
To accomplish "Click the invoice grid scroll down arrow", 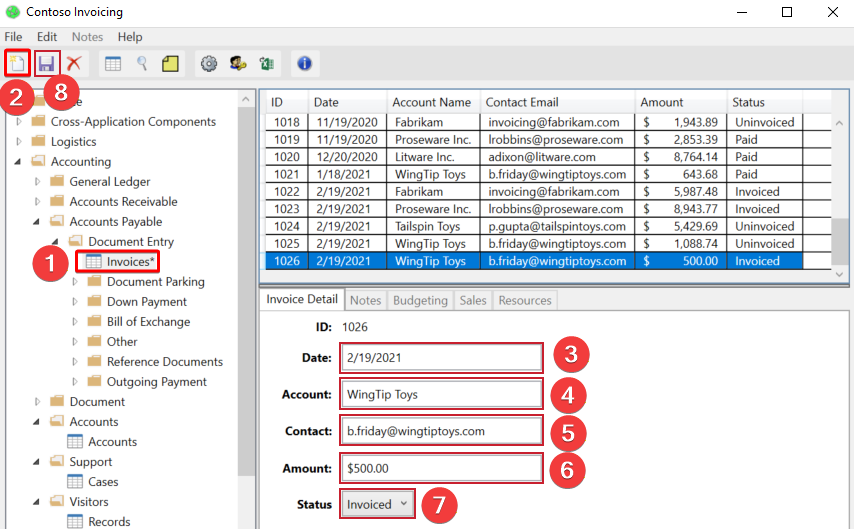I will coord(839,275).
